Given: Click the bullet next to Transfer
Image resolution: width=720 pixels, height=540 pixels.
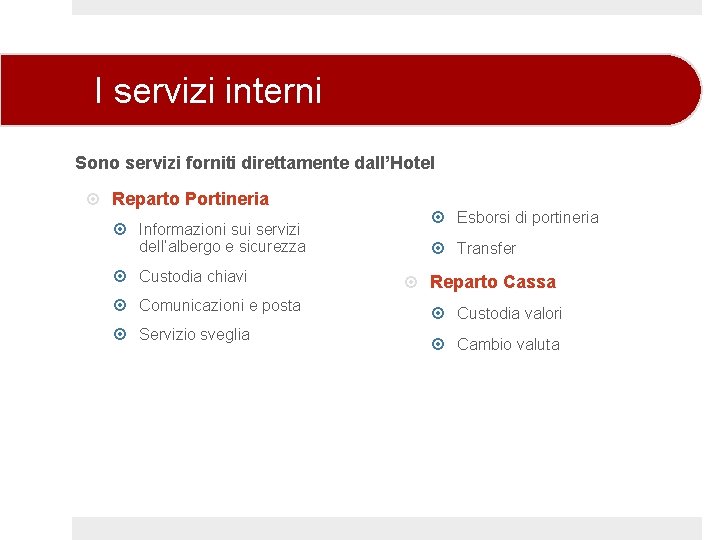Looking at the screenshot, I should pos(438,248).
